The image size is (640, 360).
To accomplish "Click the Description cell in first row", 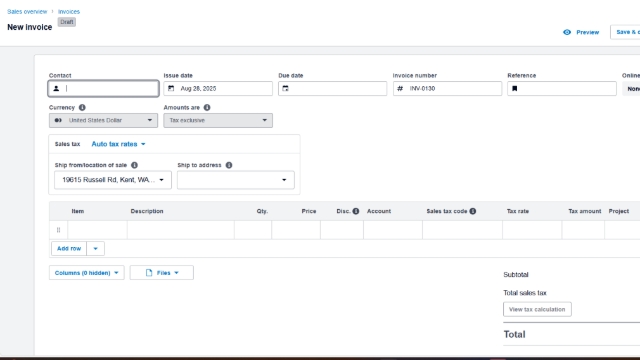I will (x=181, y=230).
